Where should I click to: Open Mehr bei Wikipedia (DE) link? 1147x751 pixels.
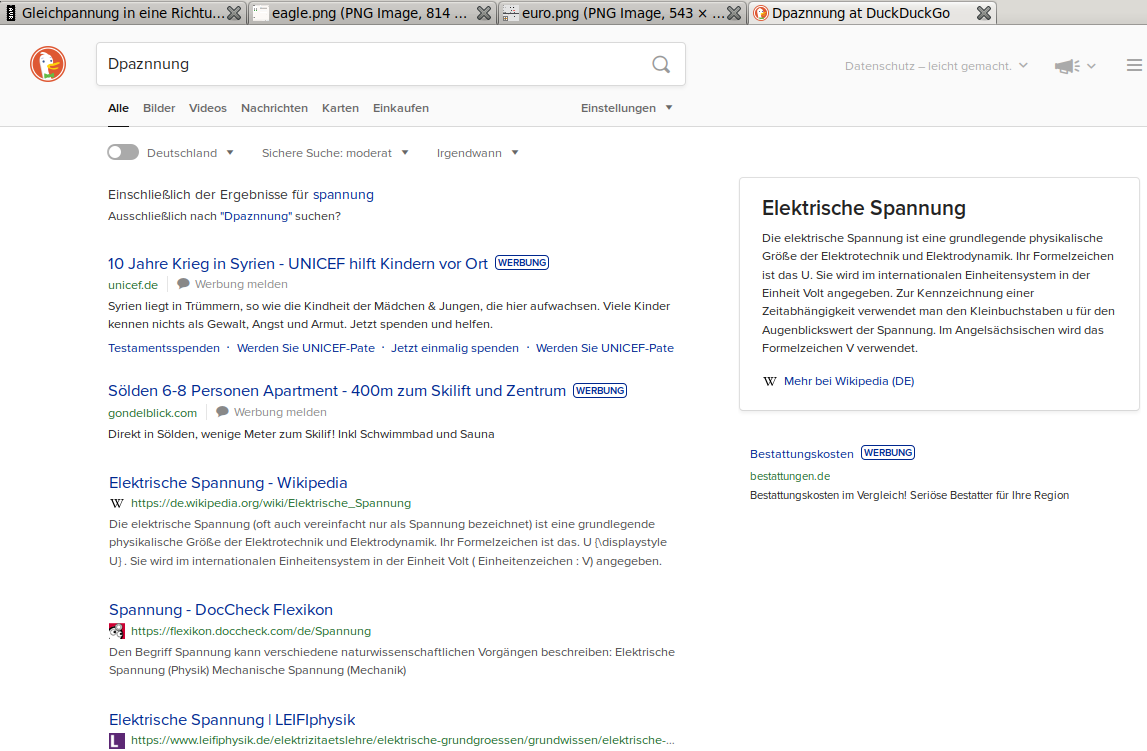pos(849,381)
